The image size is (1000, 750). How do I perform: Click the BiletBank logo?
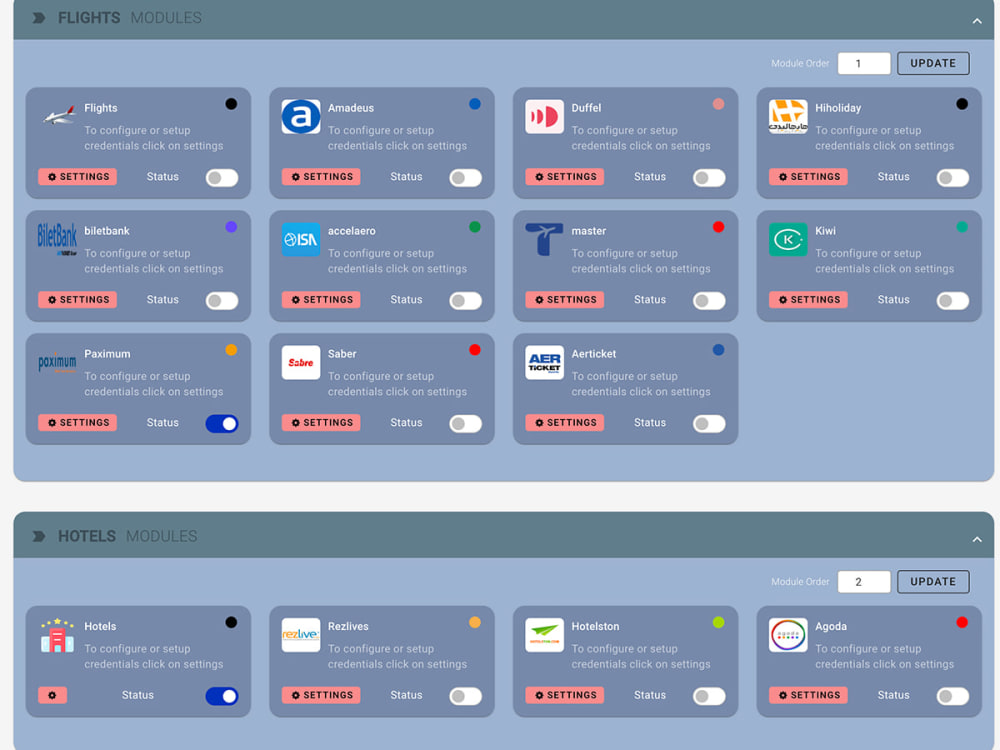57,239
